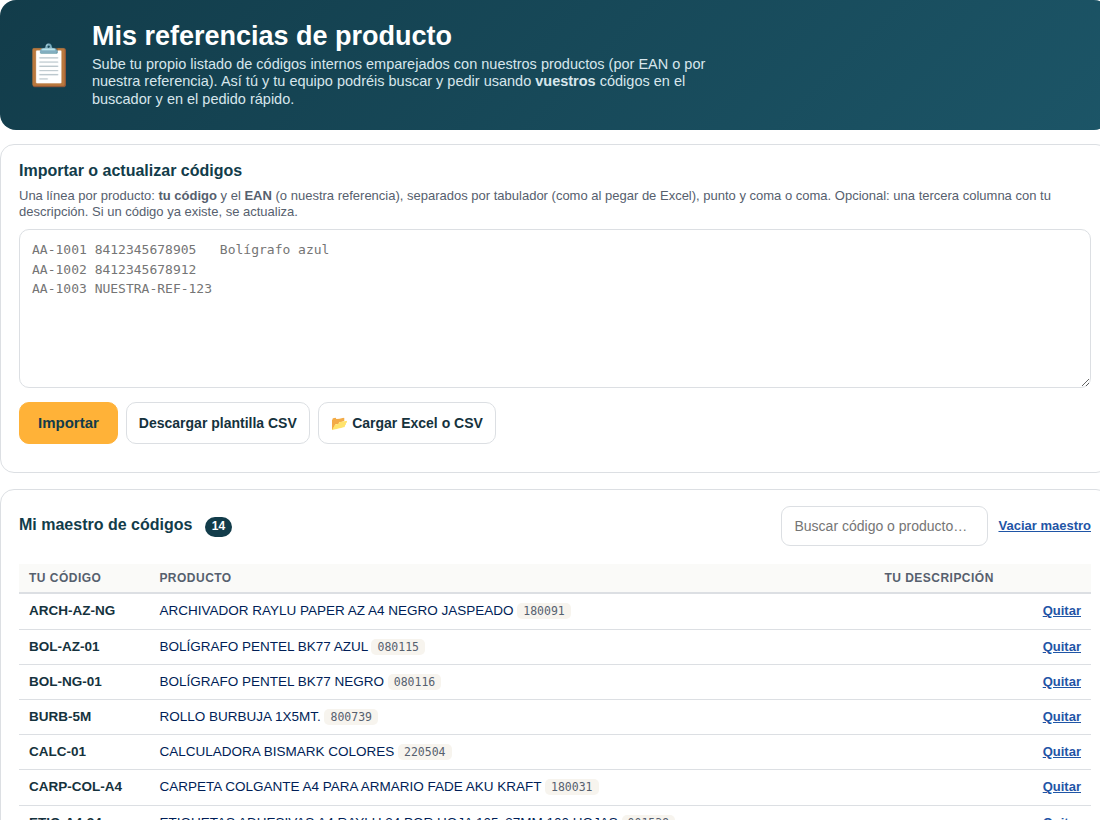Open the Cargar Excel o CSV button
The height and width of the screenshot is (820, 1100).
click(x=407, y=423)
